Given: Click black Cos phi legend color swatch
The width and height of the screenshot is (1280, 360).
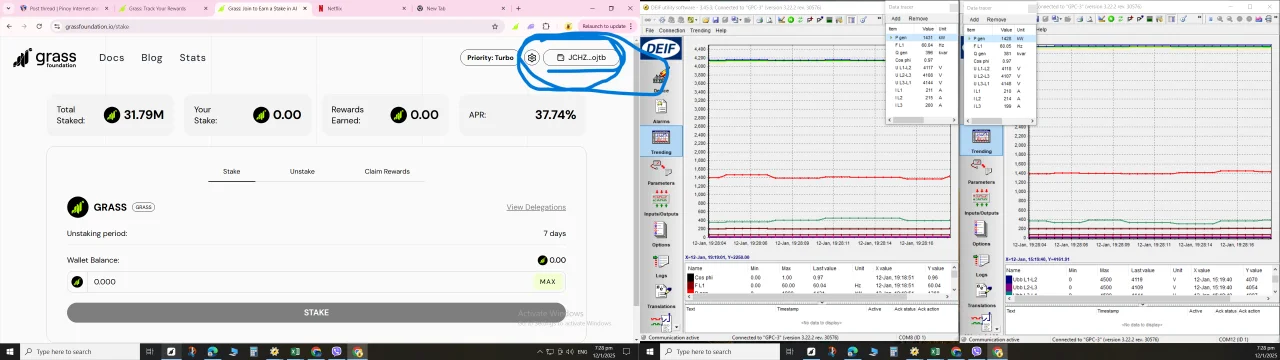Looking at the screenshot, I should tap(690, 278).
